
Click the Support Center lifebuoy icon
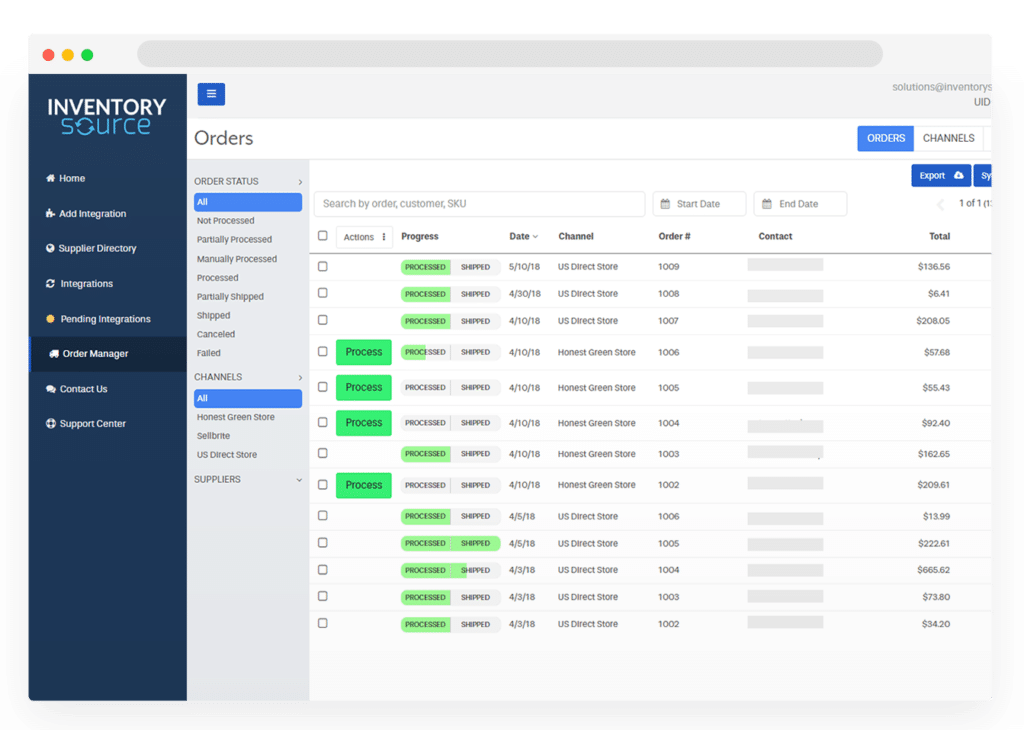click(50, 424)
